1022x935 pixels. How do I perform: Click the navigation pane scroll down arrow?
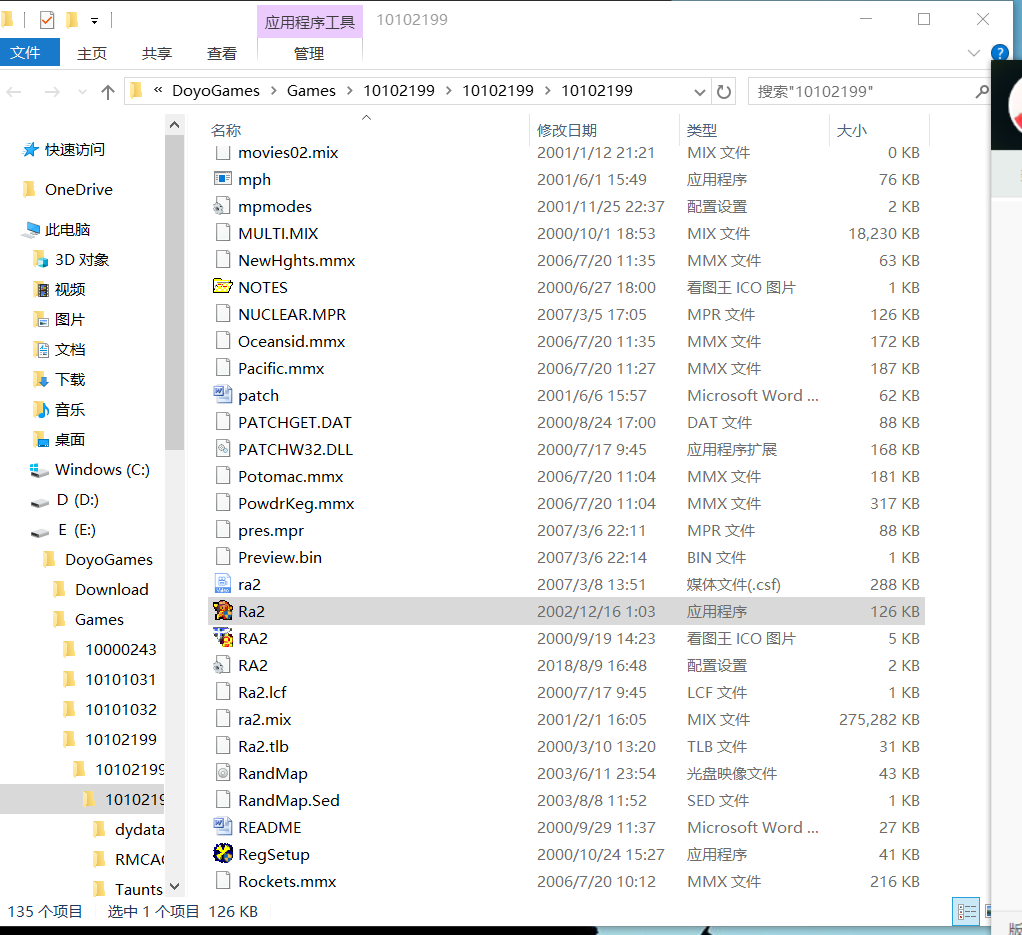click(x=174, y=887)
